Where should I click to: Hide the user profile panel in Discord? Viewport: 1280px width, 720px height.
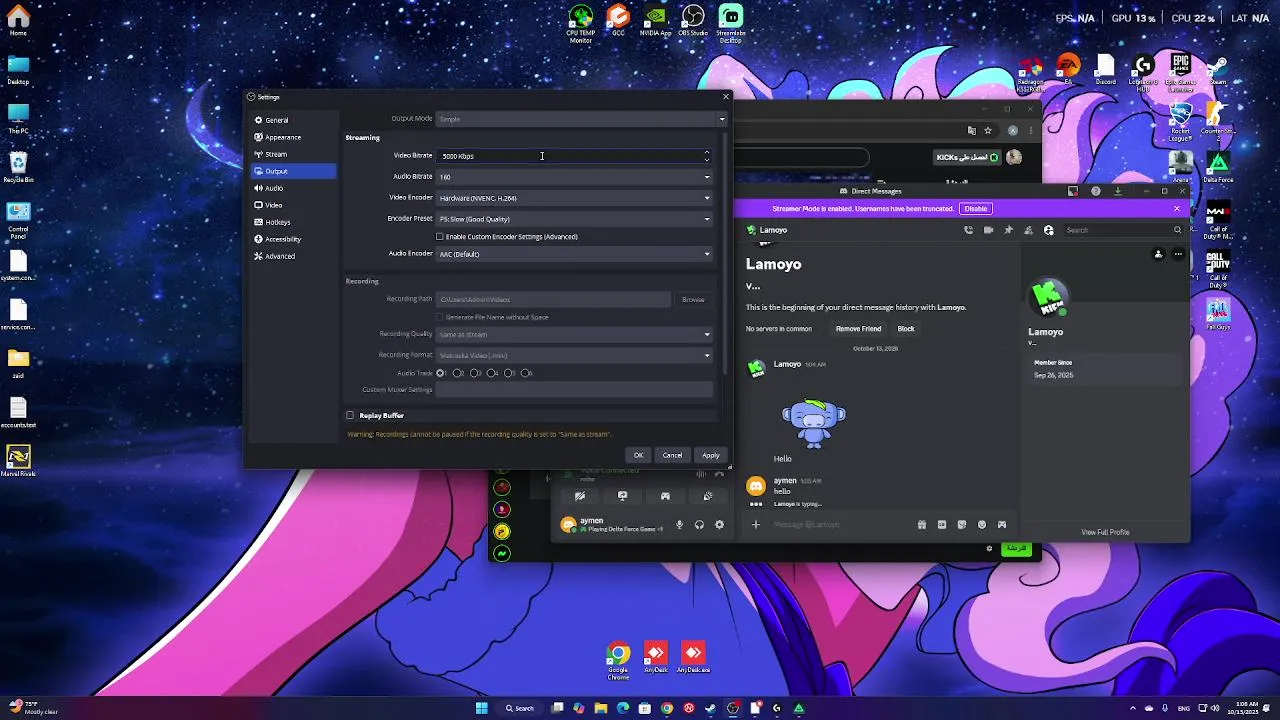click(1048, 230)
